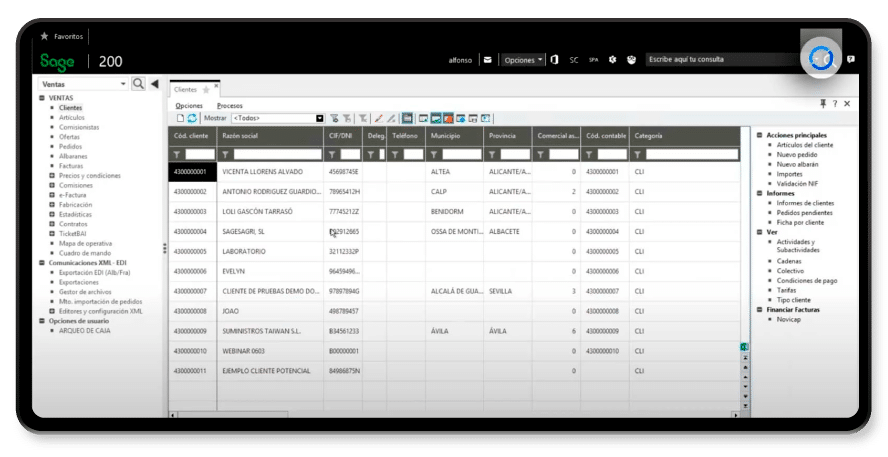Select Pedidos in the VENTAS tree
888x457 pixels.
(x=70, y=147)
